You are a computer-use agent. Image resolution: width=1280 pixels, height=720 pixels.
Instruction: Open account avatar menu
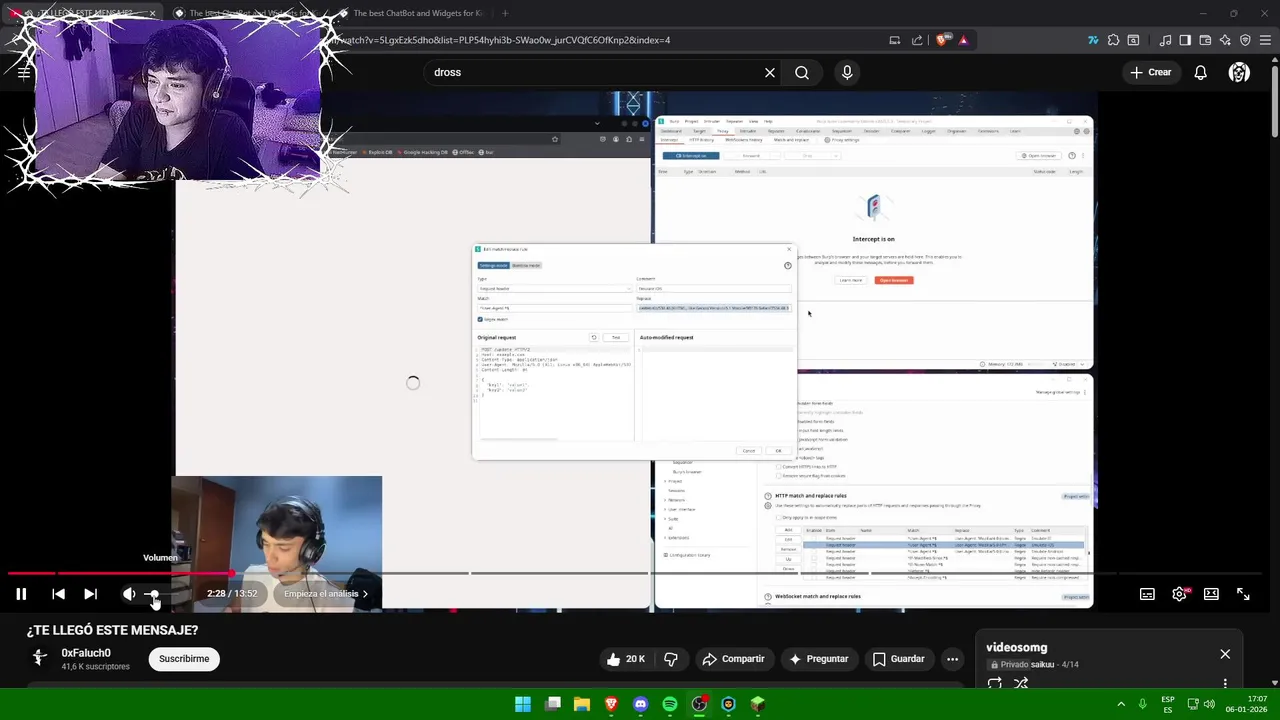[x=1239, y=72]
